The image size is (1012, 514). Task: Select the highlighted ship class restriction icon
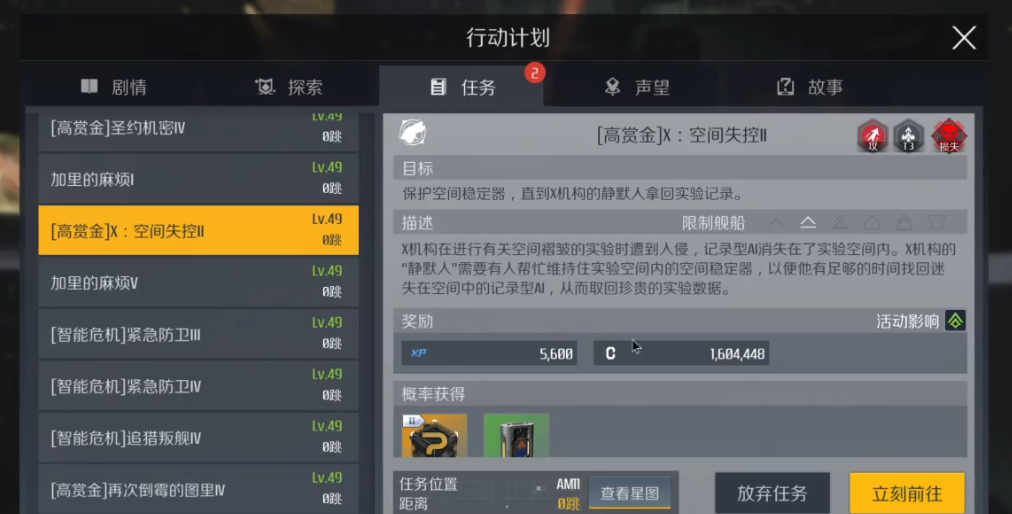808,223
